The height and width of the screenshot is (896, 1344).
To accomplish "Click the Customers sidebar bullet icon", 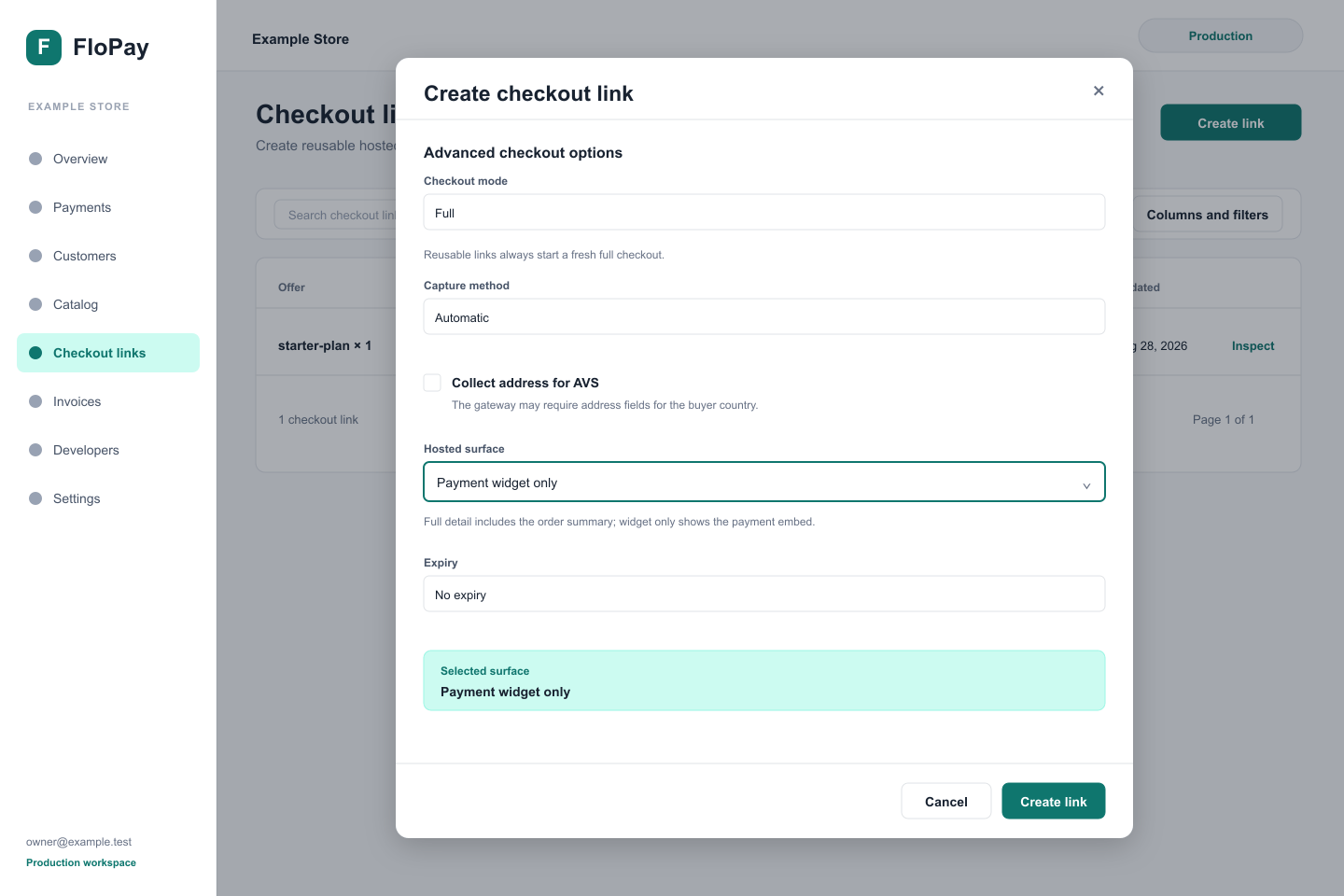I will [x=35, y=256].
